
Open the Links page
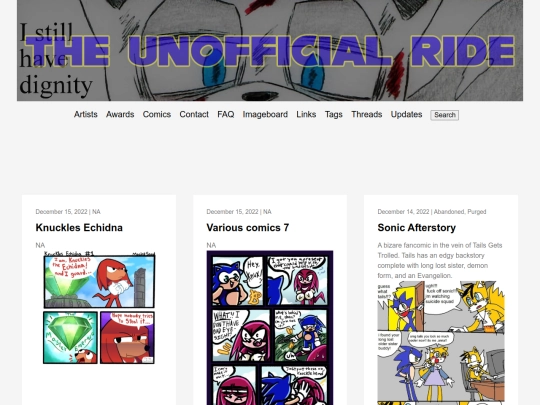click(x=306, y=114)
